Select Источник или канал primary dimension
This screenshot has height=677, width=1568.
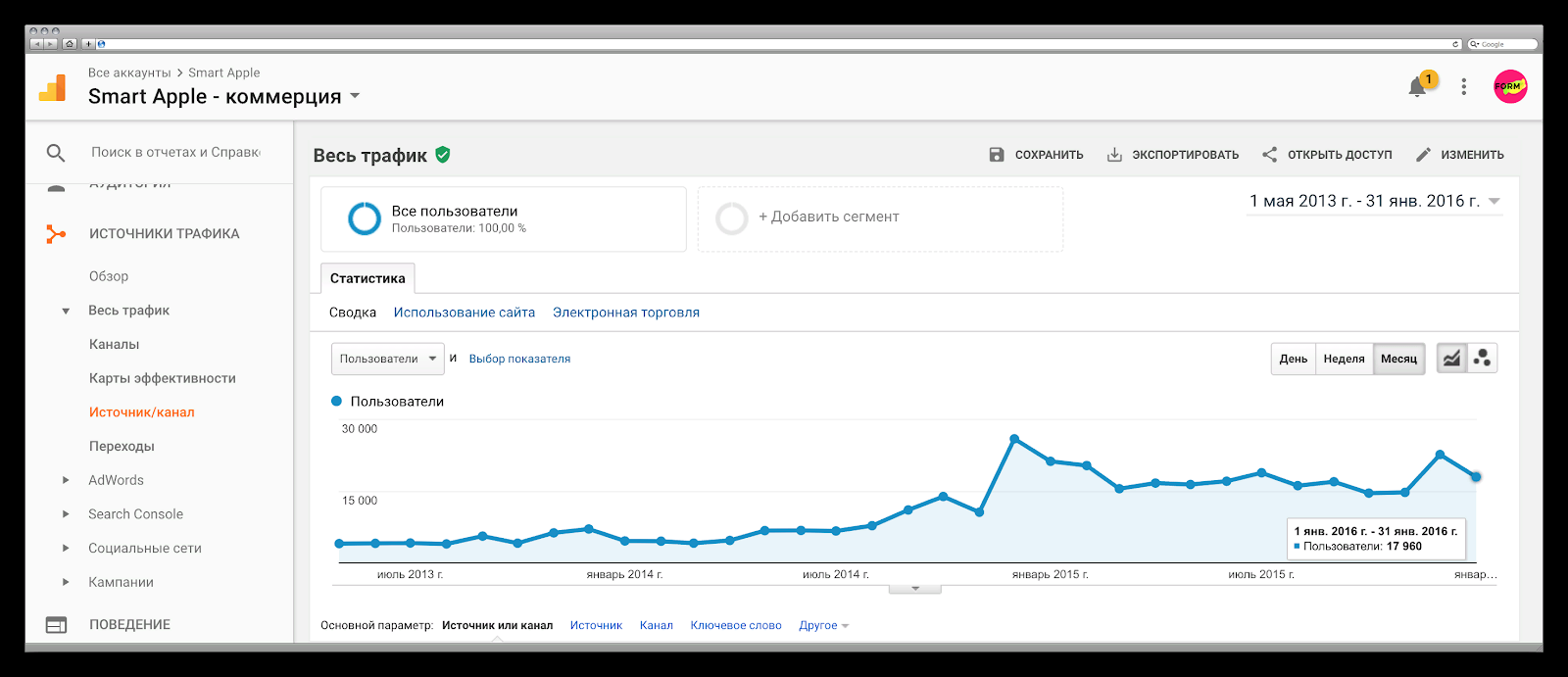tap(497, 625)
